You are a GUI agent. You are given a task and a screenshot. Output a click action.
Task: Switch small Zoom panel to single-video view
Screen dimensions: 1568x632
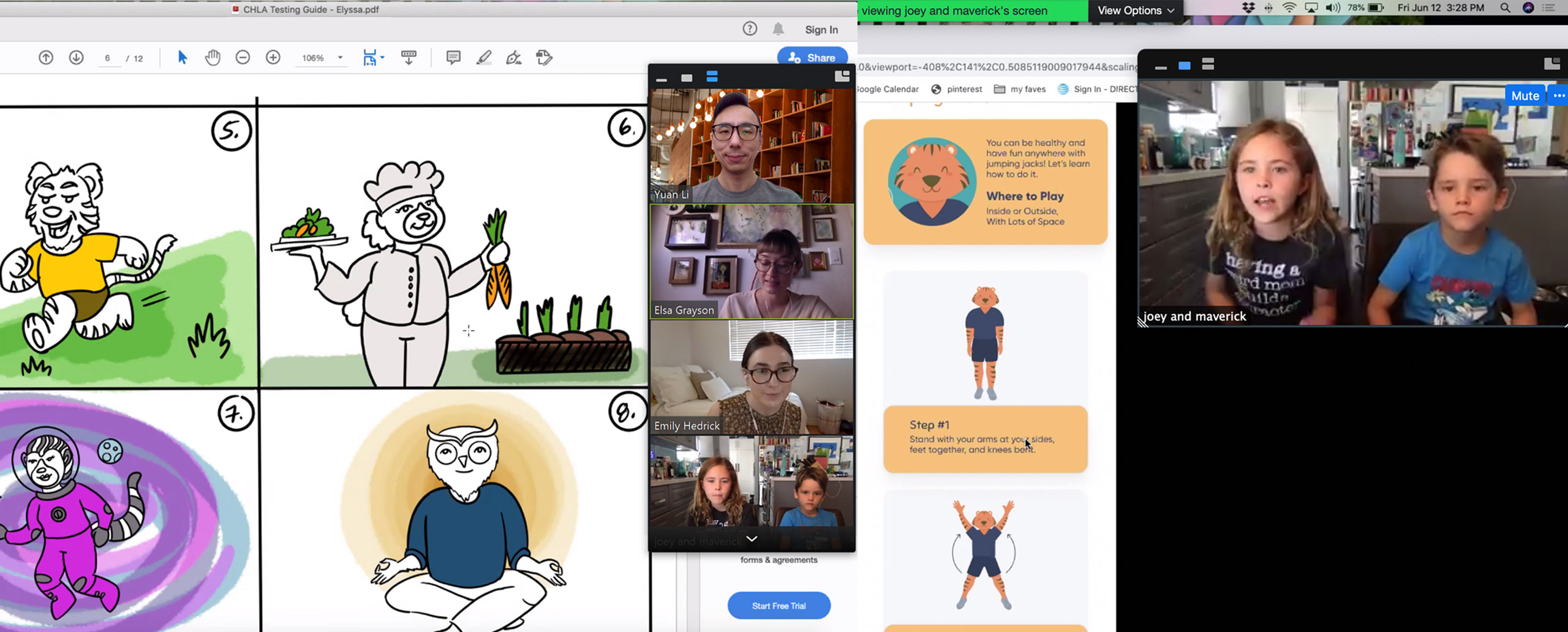pos(687,78)
